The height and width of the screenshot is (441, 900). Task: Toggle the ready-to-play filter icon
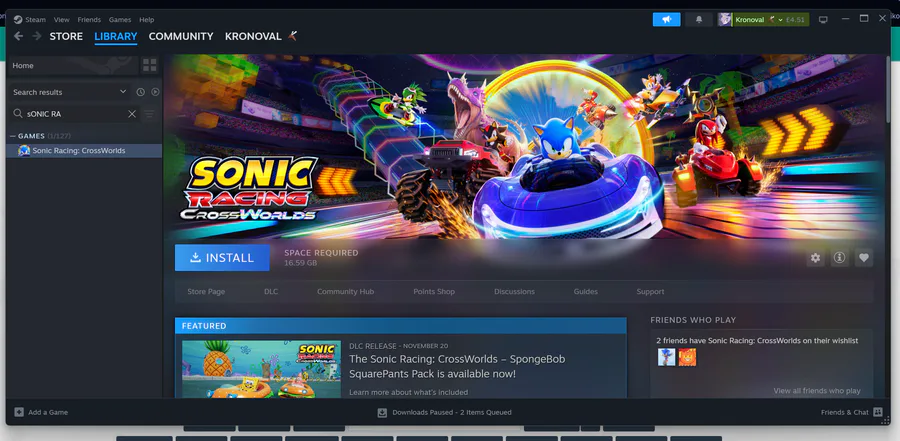coord(155,92)
